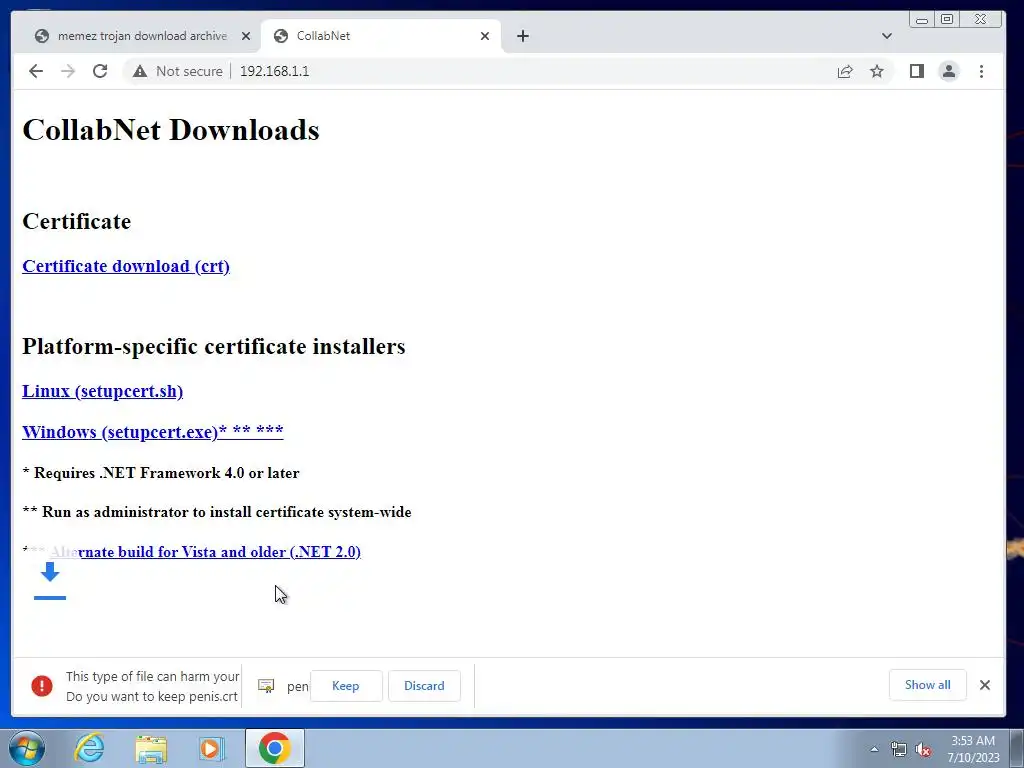Toggle the browser side panel

[916, 71]
